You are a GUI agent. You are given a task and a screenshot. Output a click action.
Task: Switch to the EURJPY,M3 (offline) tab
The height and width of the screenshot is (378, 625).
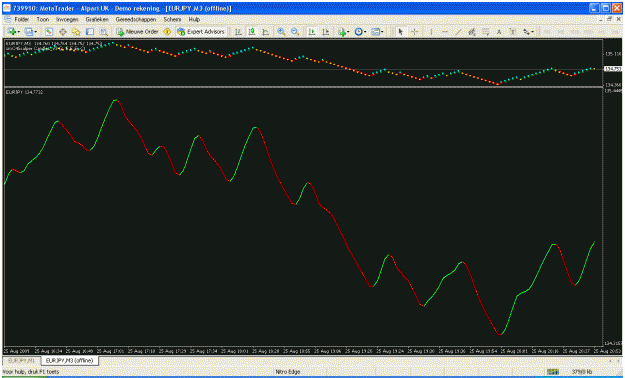69,360
